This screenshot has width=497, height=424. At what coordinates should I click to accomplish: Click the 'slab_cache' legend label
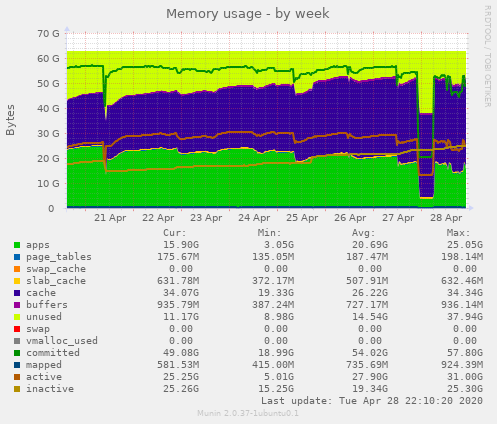click(56, 281)
